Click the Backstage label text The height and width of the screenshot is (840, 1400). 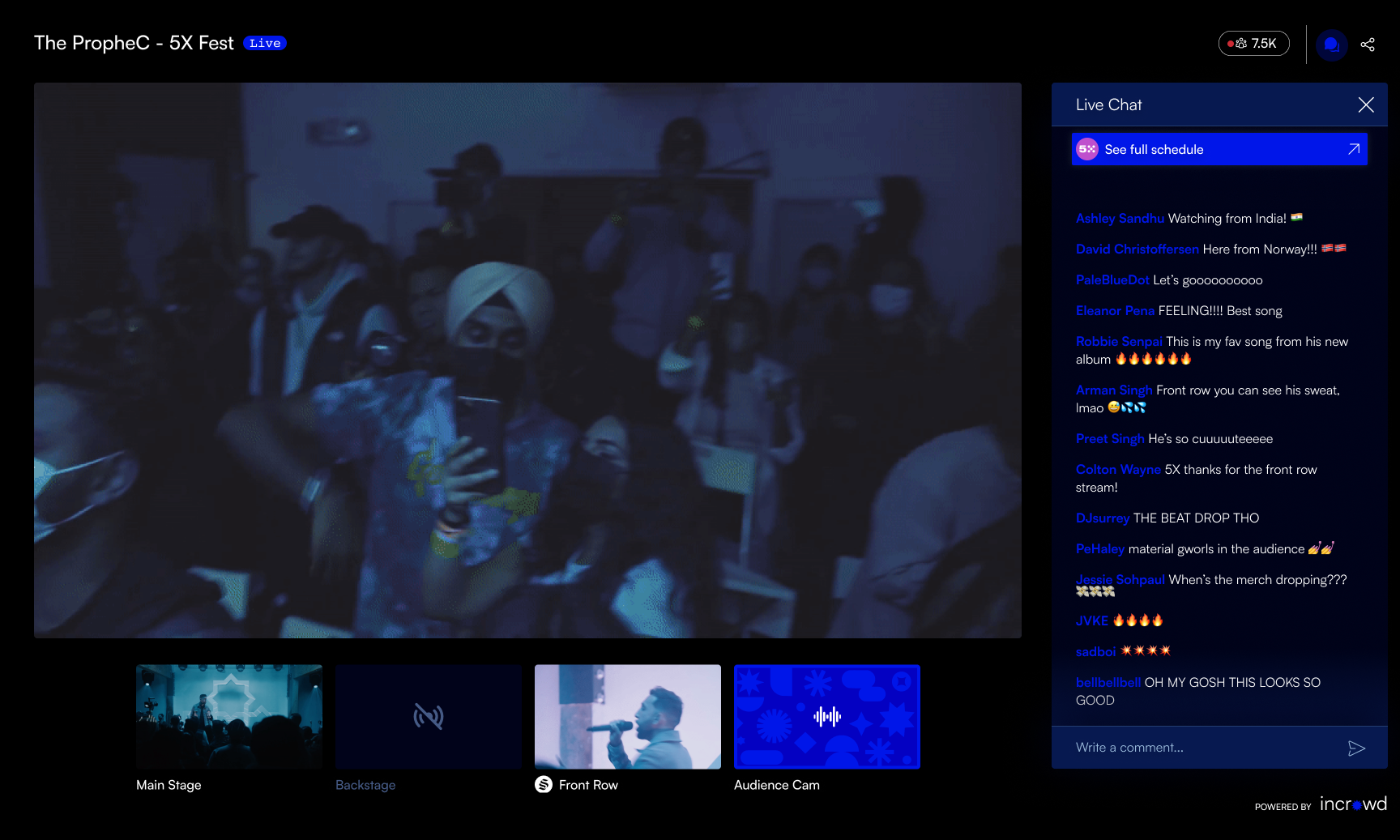pos(365,785)
